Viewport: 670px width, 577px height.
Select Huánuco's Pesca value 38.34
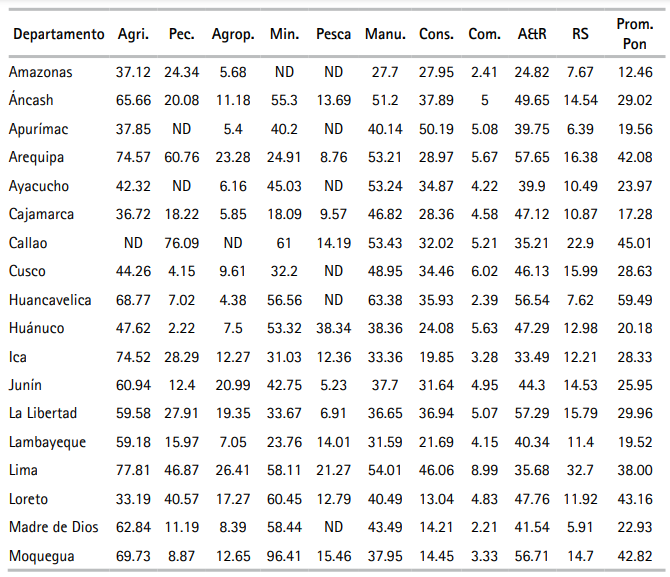pos(333,328)
